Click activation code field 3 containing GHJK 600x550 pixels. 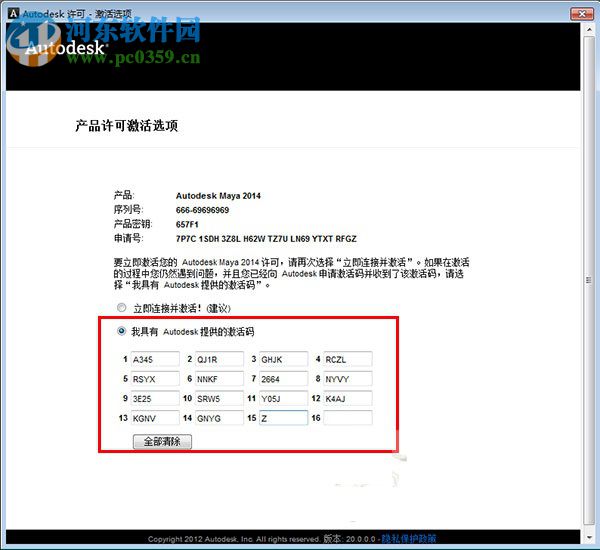(x=284, y=359)
